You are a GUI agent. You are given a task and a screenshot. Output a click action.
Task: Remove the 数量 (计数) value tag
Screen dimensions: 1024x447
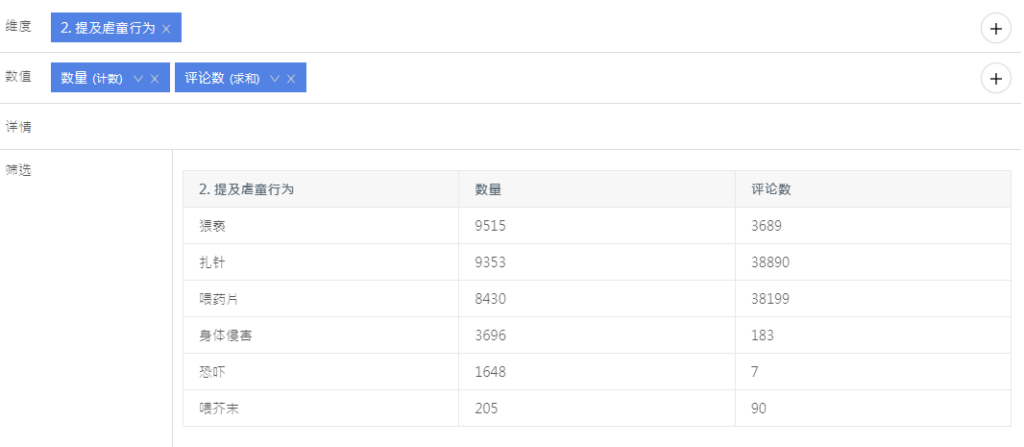[154, 79]
